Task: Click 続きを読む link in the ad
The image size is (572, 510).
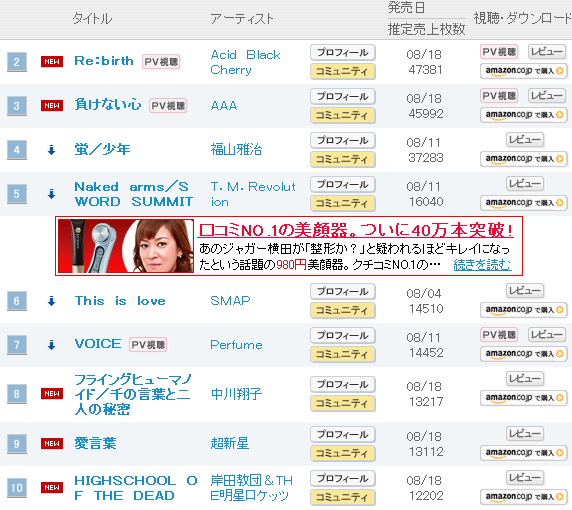Action: [482, 264]
